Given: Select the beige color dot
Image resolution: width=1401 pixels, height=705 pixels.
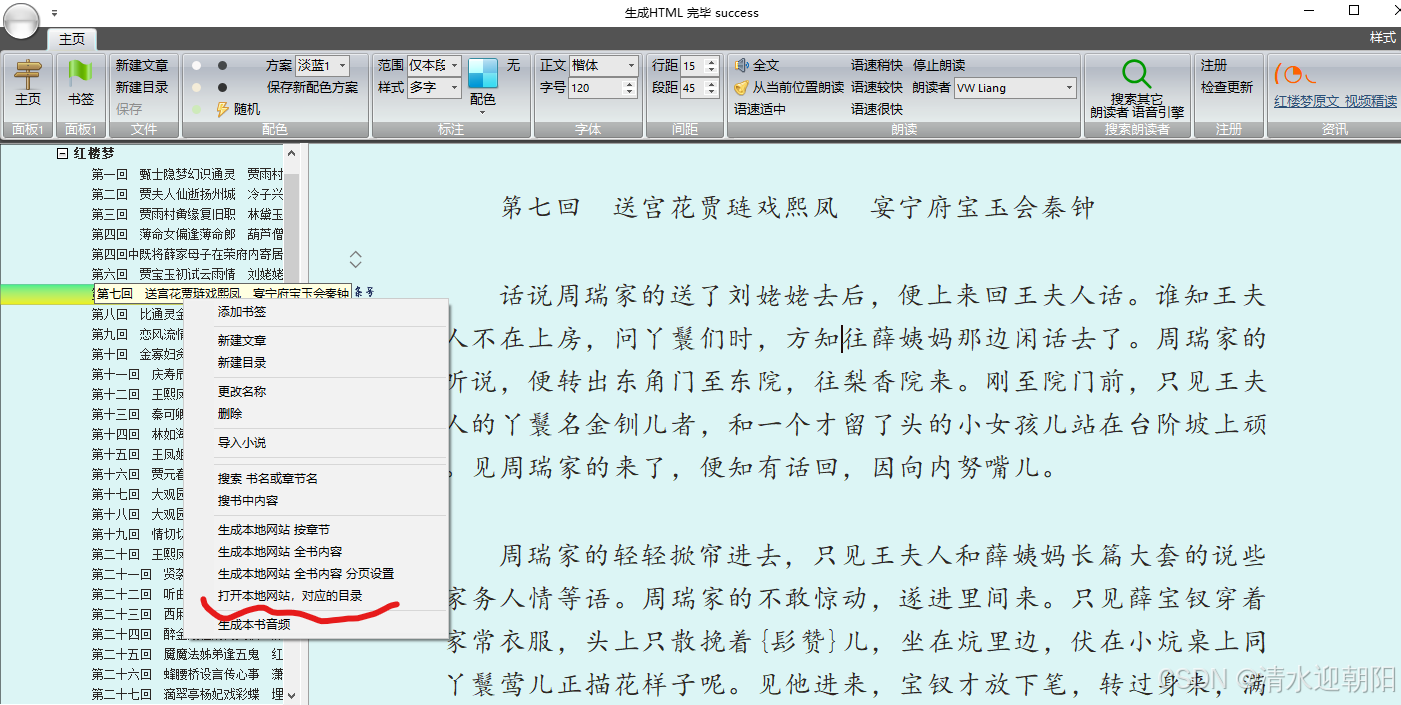Looking at the screenshot, I should [197, 87].
